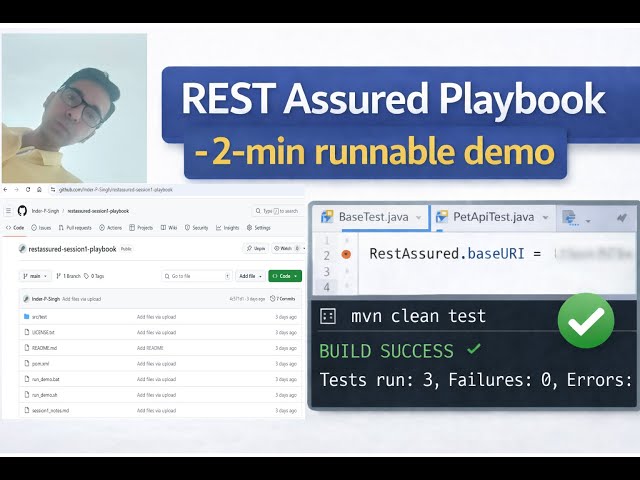
Task: Open the main branch selector dropdown
Action: [35, 276]
